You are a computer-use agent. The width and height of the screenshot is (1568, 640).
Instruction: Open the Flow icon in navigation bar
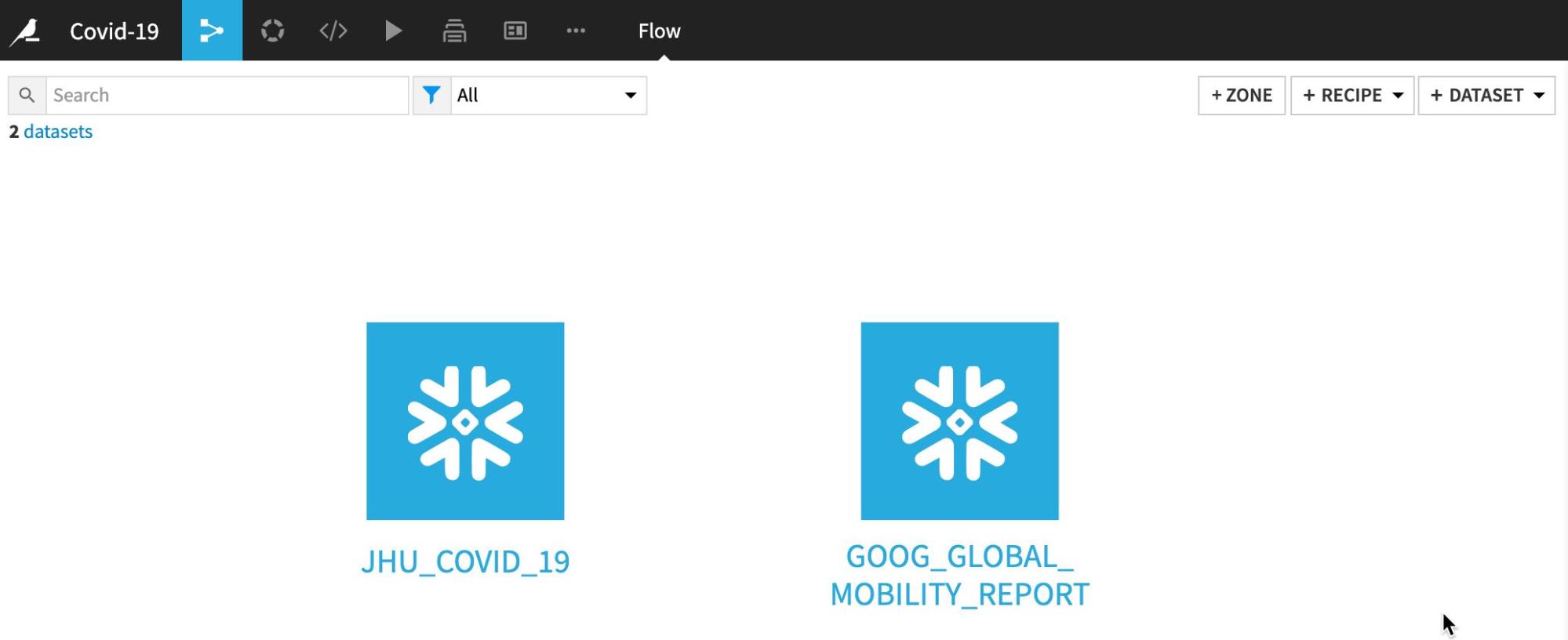point(212,31)
